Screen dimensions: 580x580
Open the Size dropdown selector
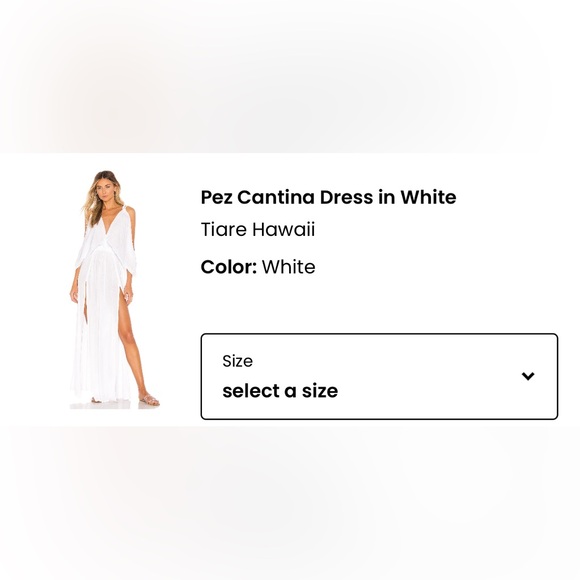379,377
